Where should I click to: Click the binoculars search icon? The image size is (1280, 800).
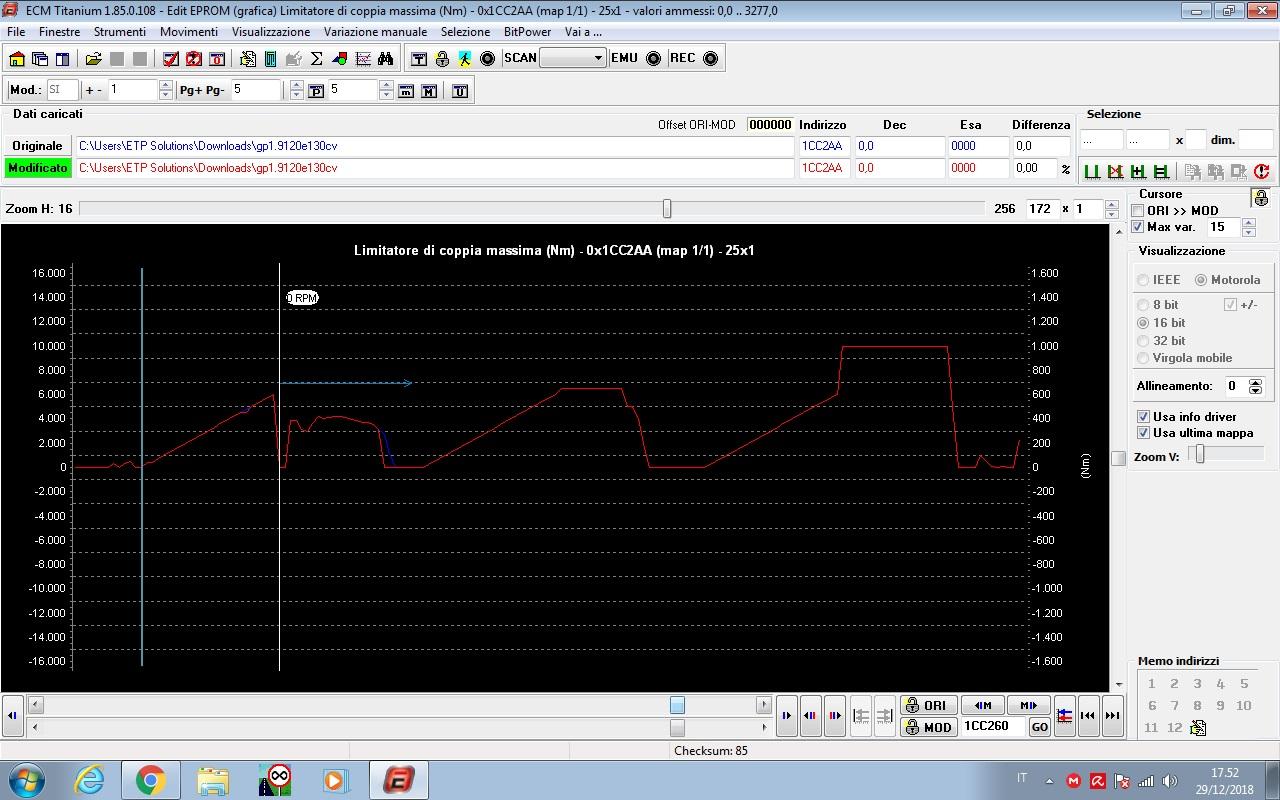[385, 59]
